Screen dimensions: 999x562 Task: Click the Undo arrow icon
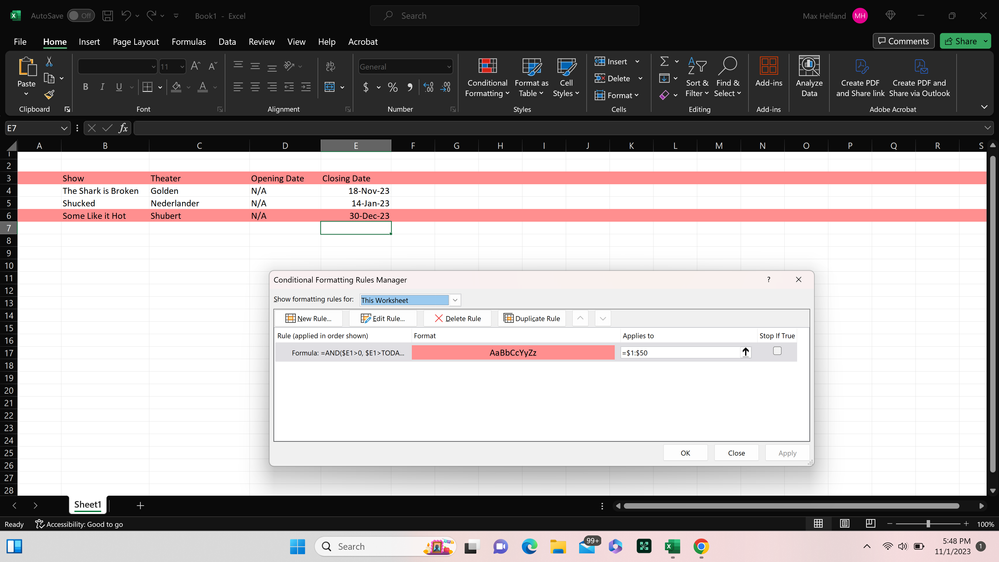point(126,15)
